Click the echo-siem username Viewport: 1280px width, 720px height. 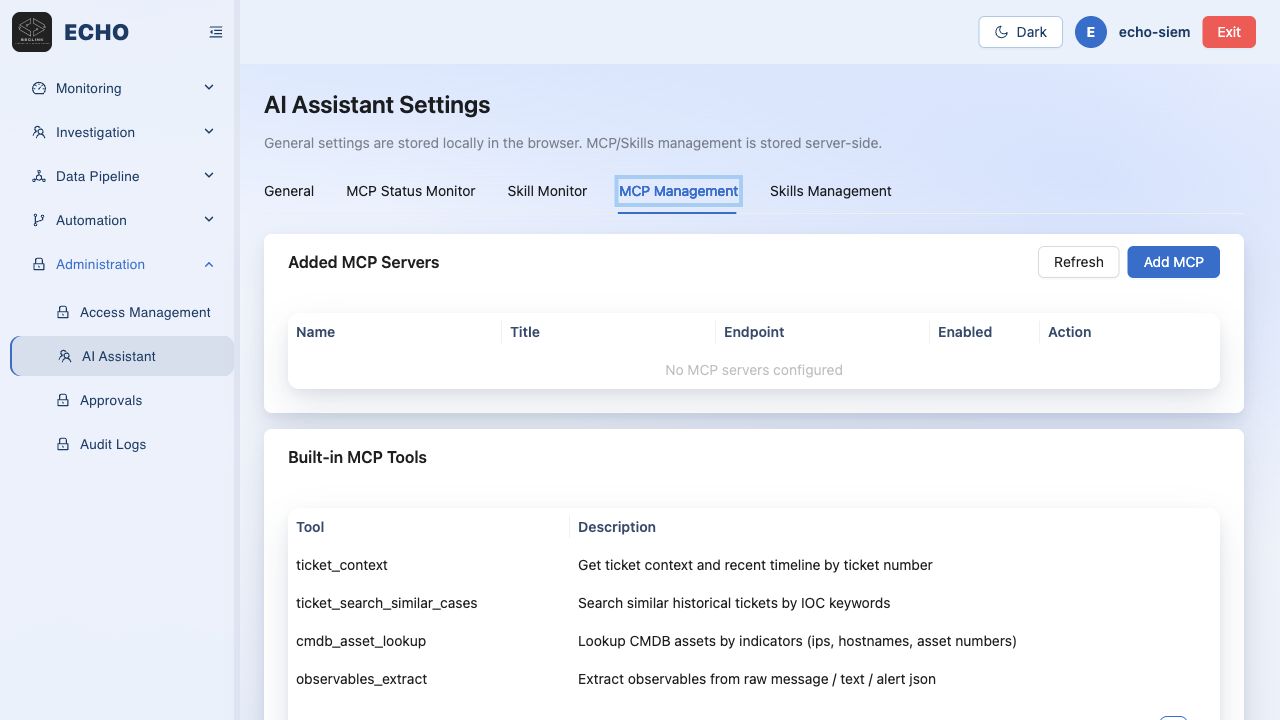[1154, 32]
